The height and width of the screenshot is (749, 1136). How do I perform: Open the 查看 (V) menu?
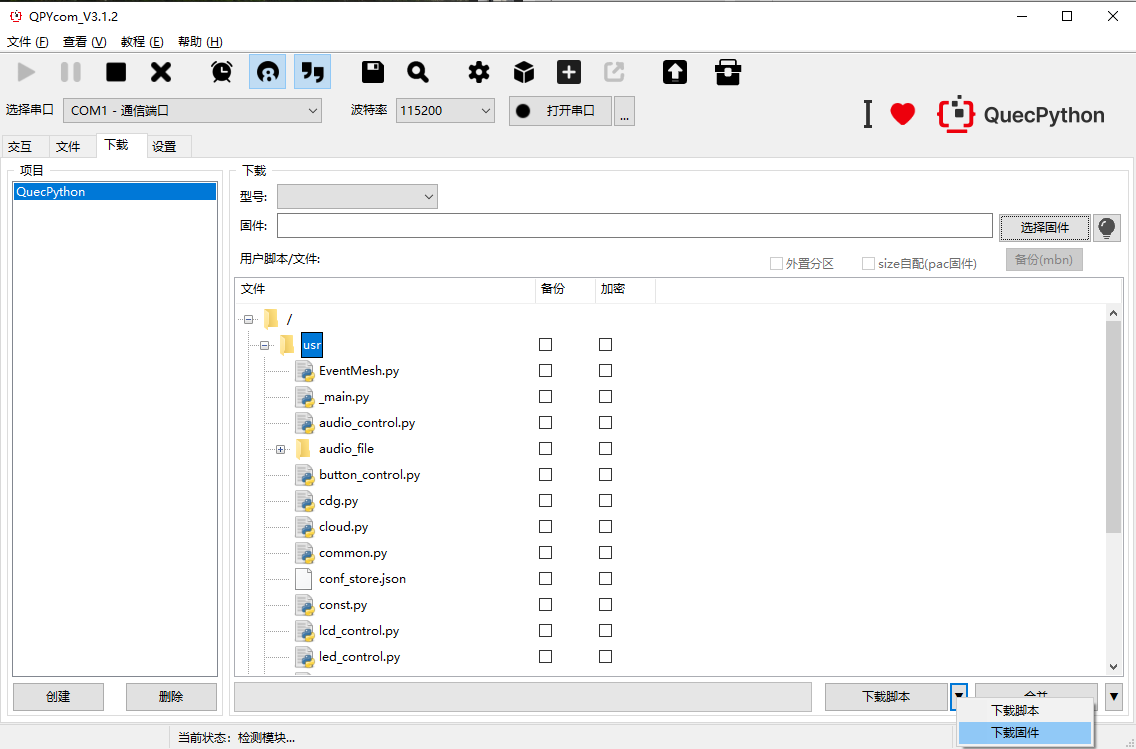click(85, 42)
